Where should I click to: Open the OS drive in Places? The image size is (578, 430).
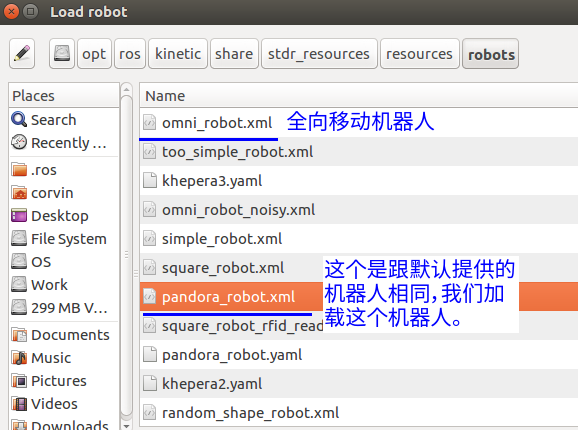[64, 262]
